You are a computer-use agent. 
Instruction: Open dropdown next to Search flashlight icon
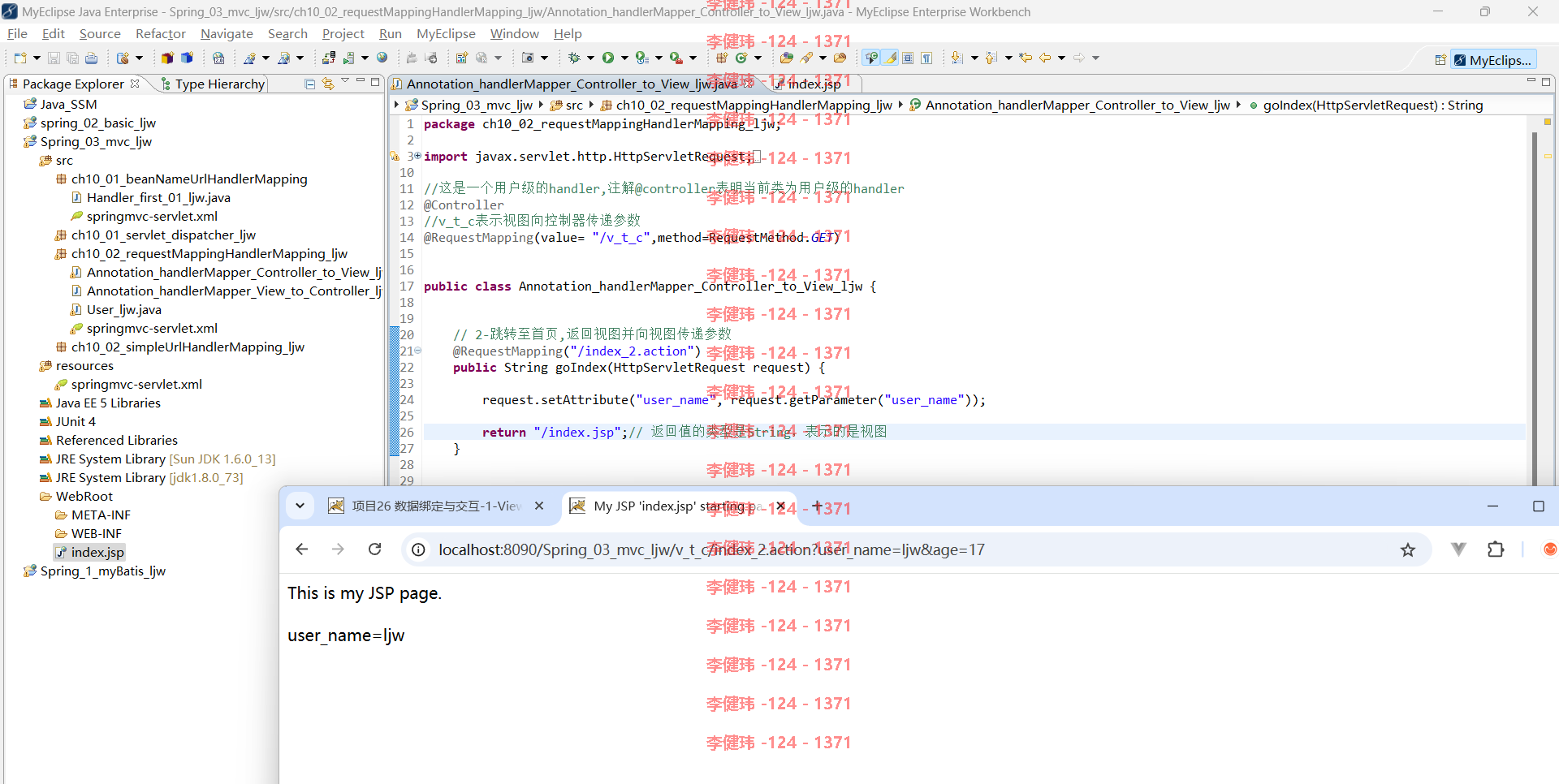[823, 58]
